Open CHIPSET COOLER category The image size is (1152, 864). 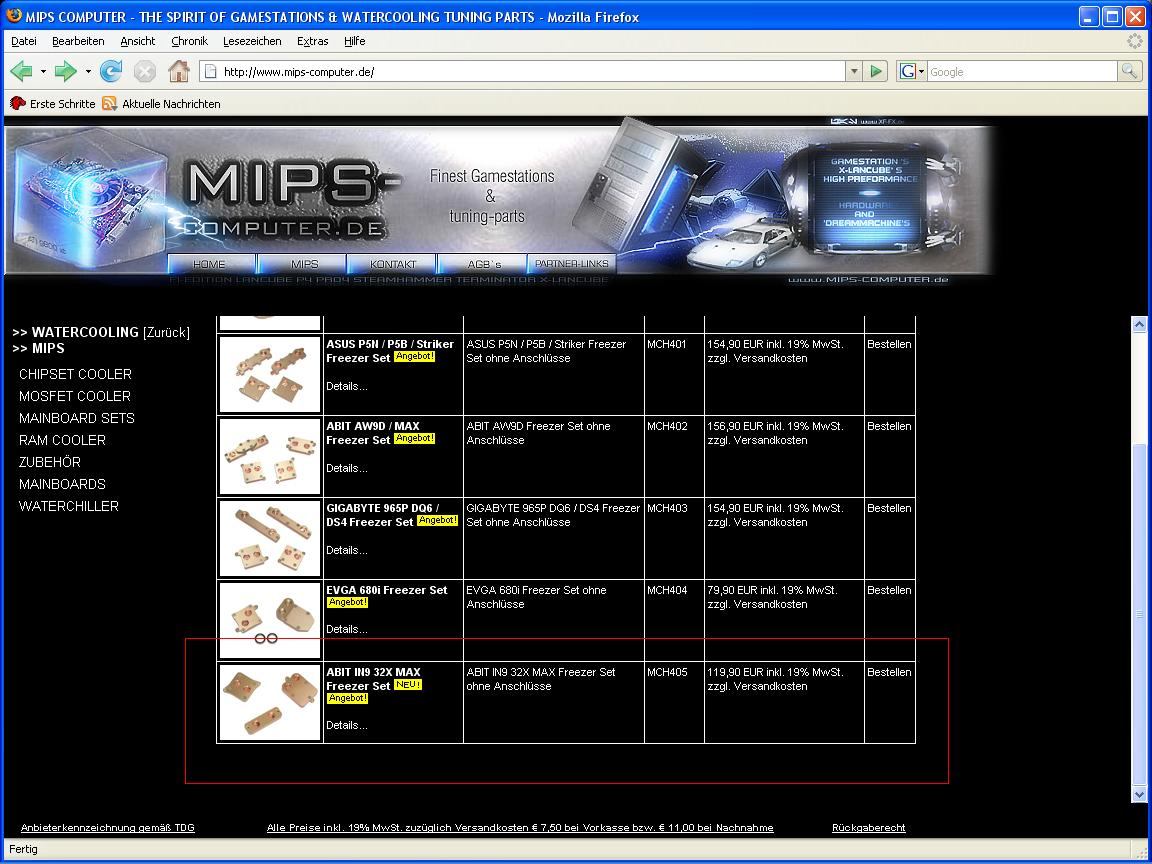click(x=76, y=374)
